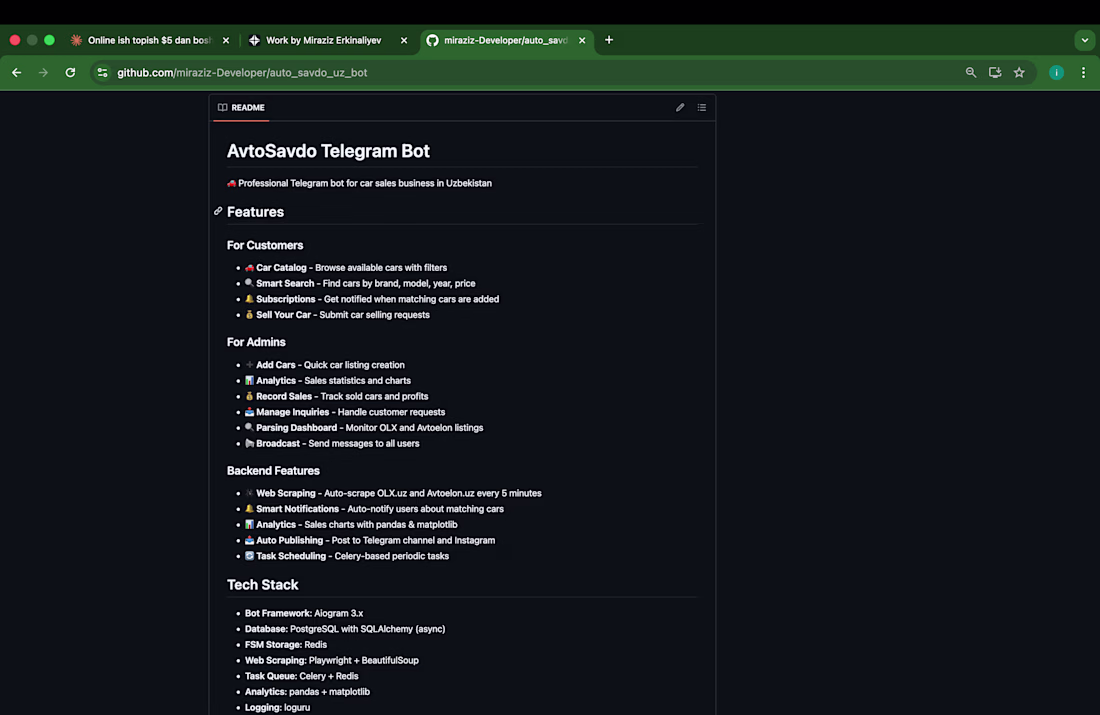The width and height of the screenshot is (1100, 715).
Task: Click the Bot Framework: Aiogram 3.x line
Action: pos(304,613)
